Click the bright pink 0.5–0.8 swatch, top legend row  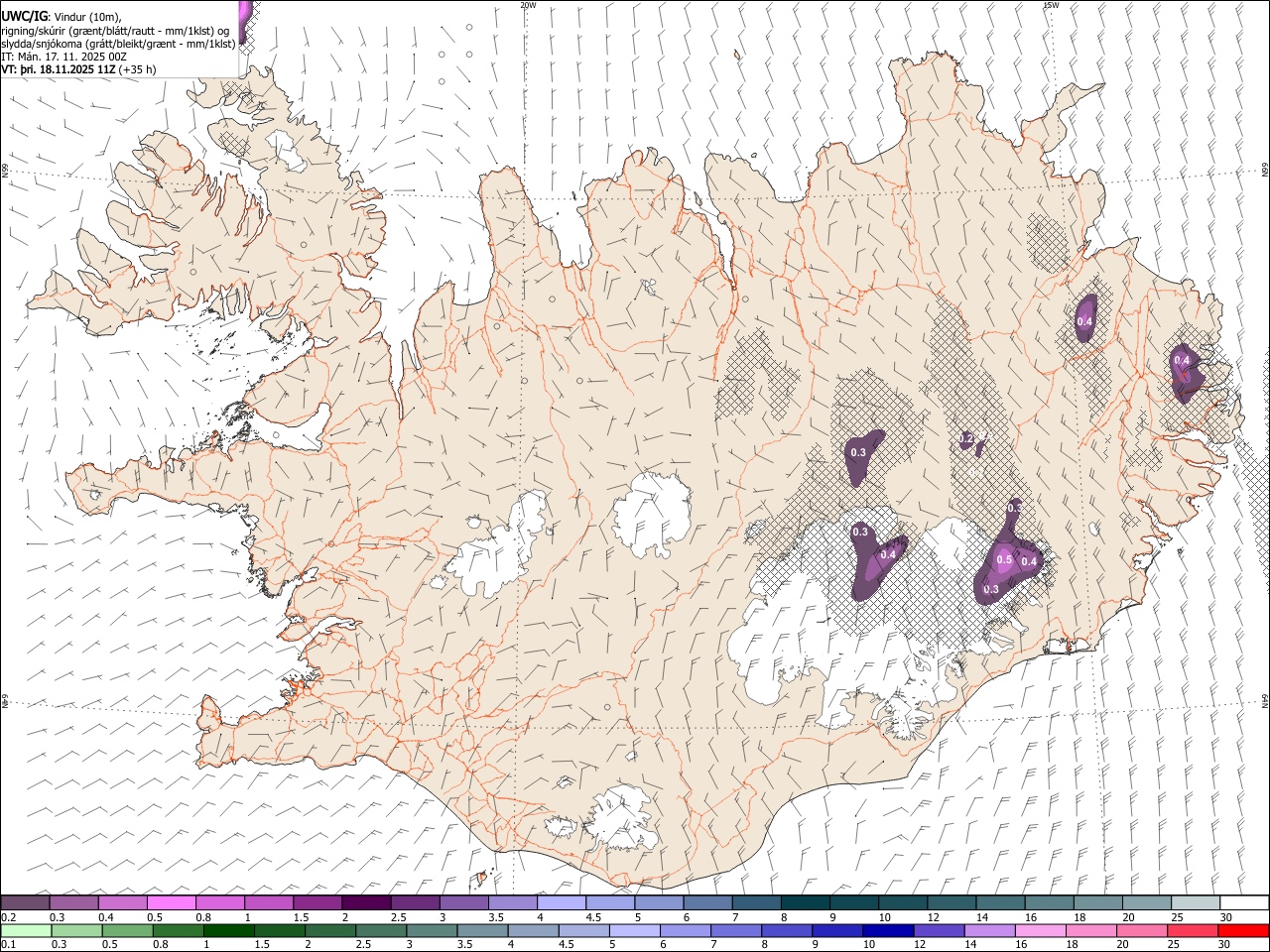coord(172,903)
